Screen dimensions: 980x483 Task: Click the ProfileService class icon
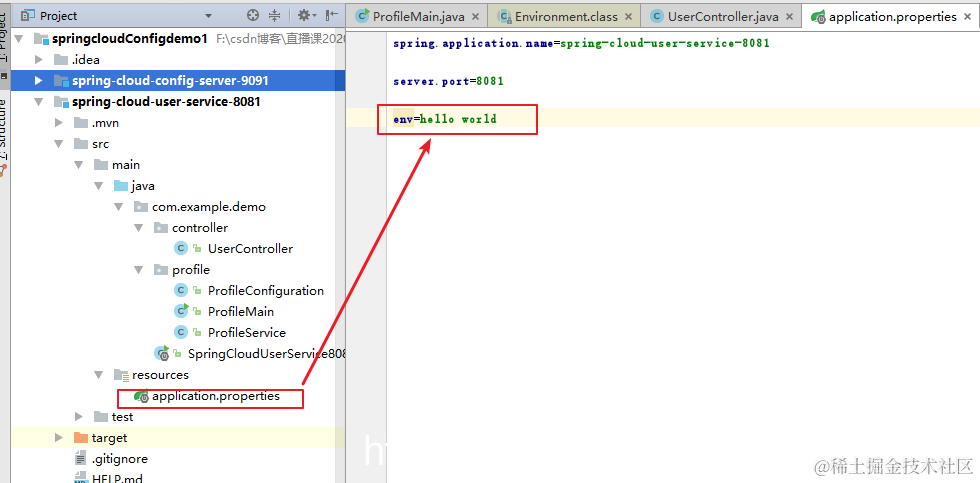(181, 332)
